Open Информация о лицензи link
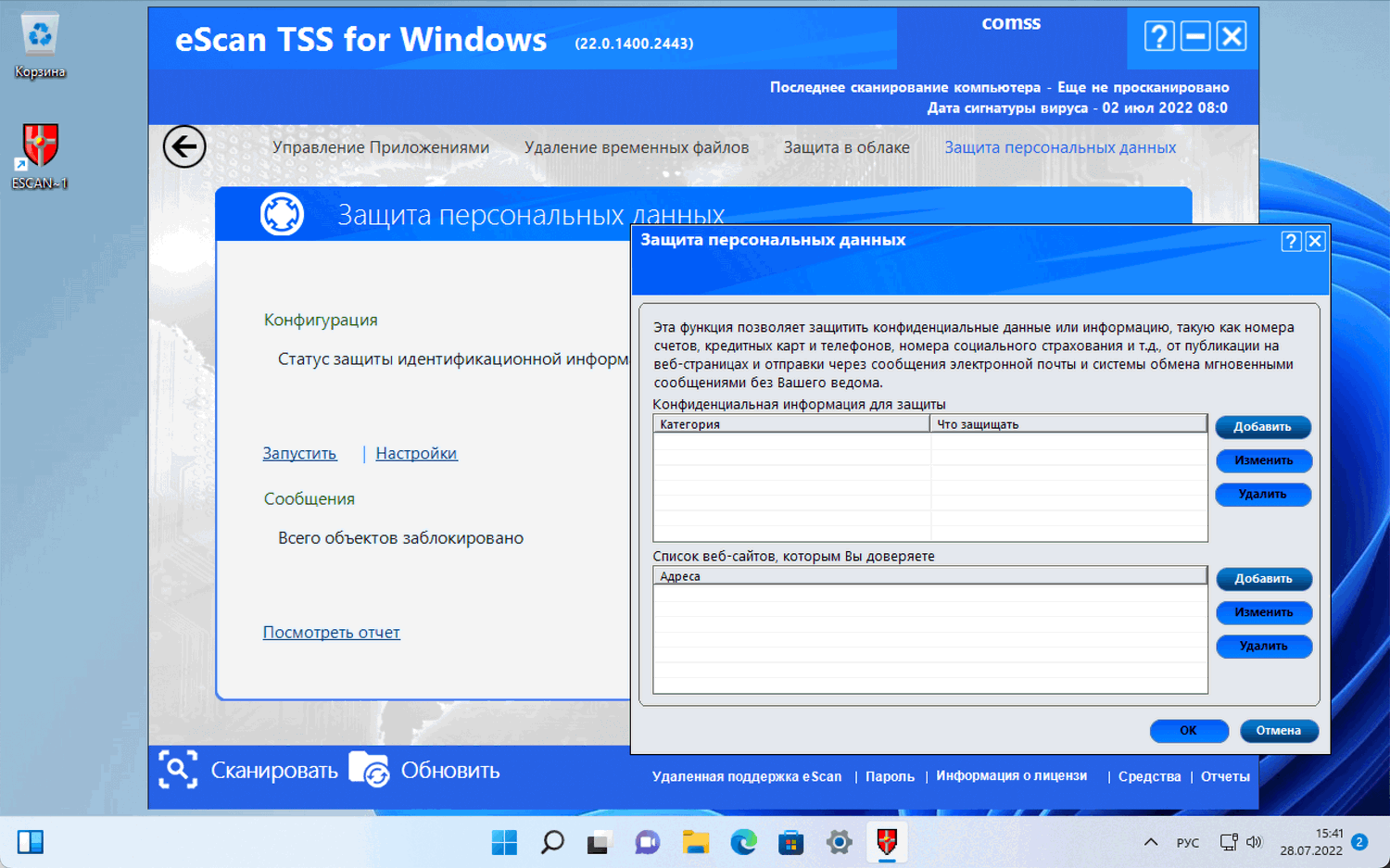This screenshot has width=1390, height=868. click(x=1012, y=776)
